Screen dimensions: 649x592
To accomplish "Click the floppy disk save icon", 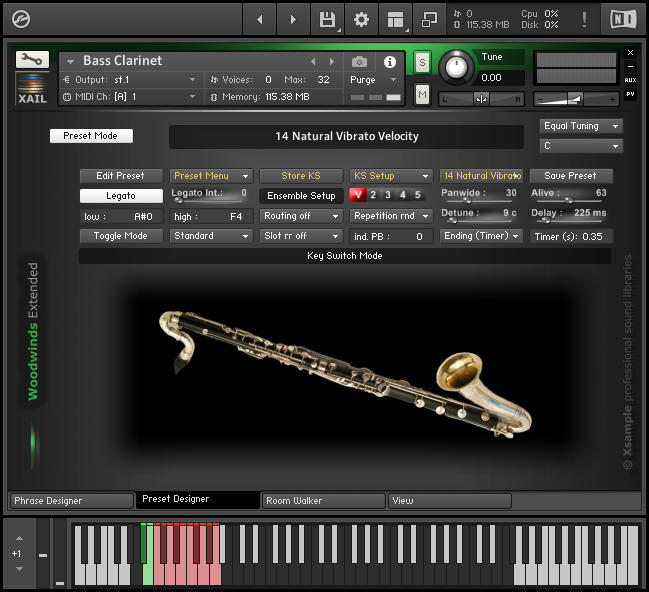I will tap(327, 19).
